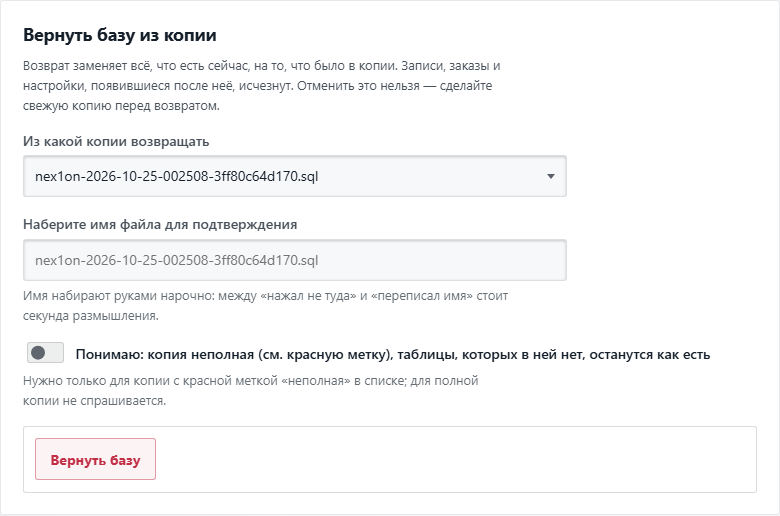Click the warning paragraph about irreversible restore

click(x=262, y=86)
